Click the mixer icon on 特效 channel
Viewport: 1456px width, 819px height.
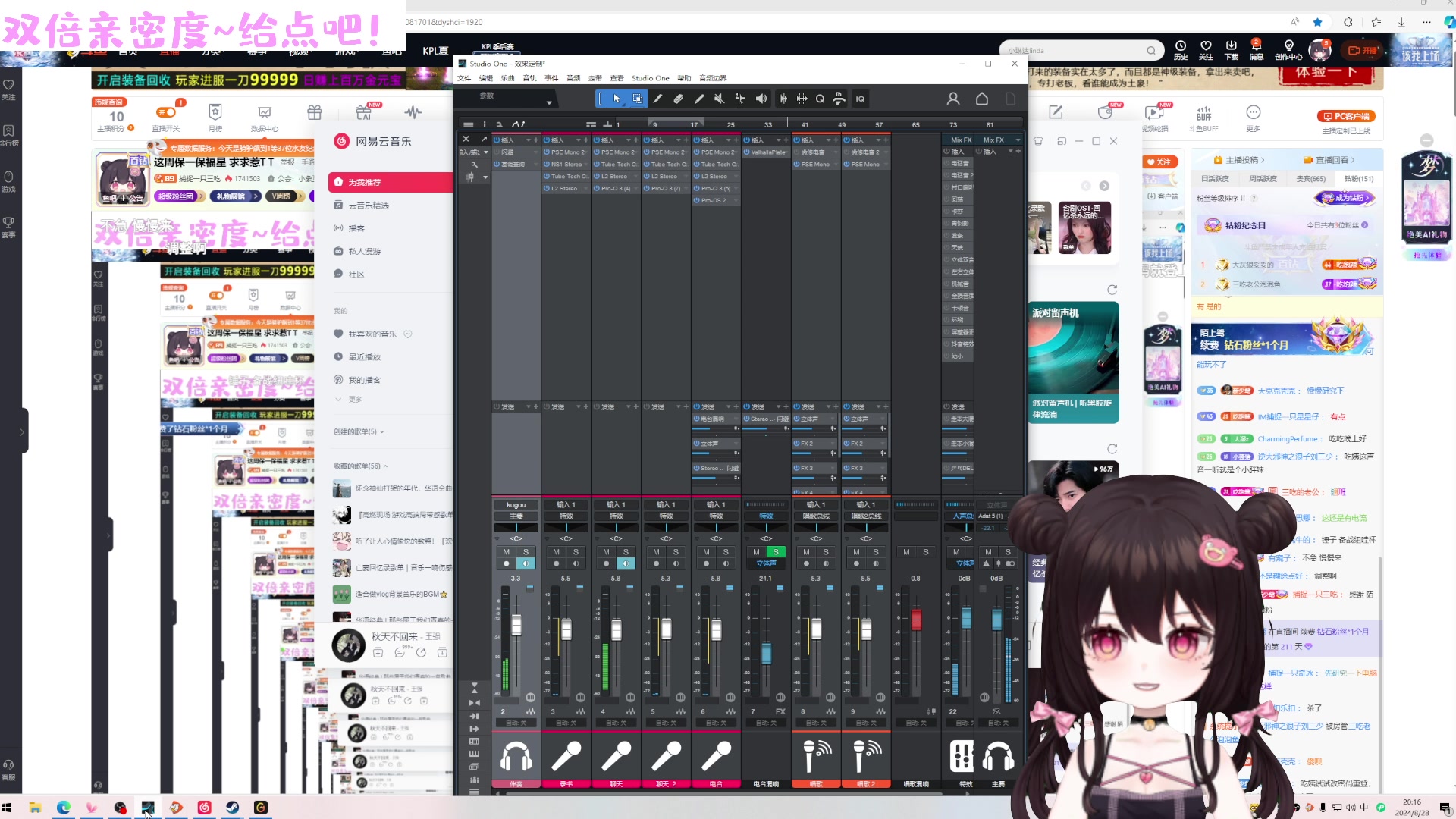(962, 756)
